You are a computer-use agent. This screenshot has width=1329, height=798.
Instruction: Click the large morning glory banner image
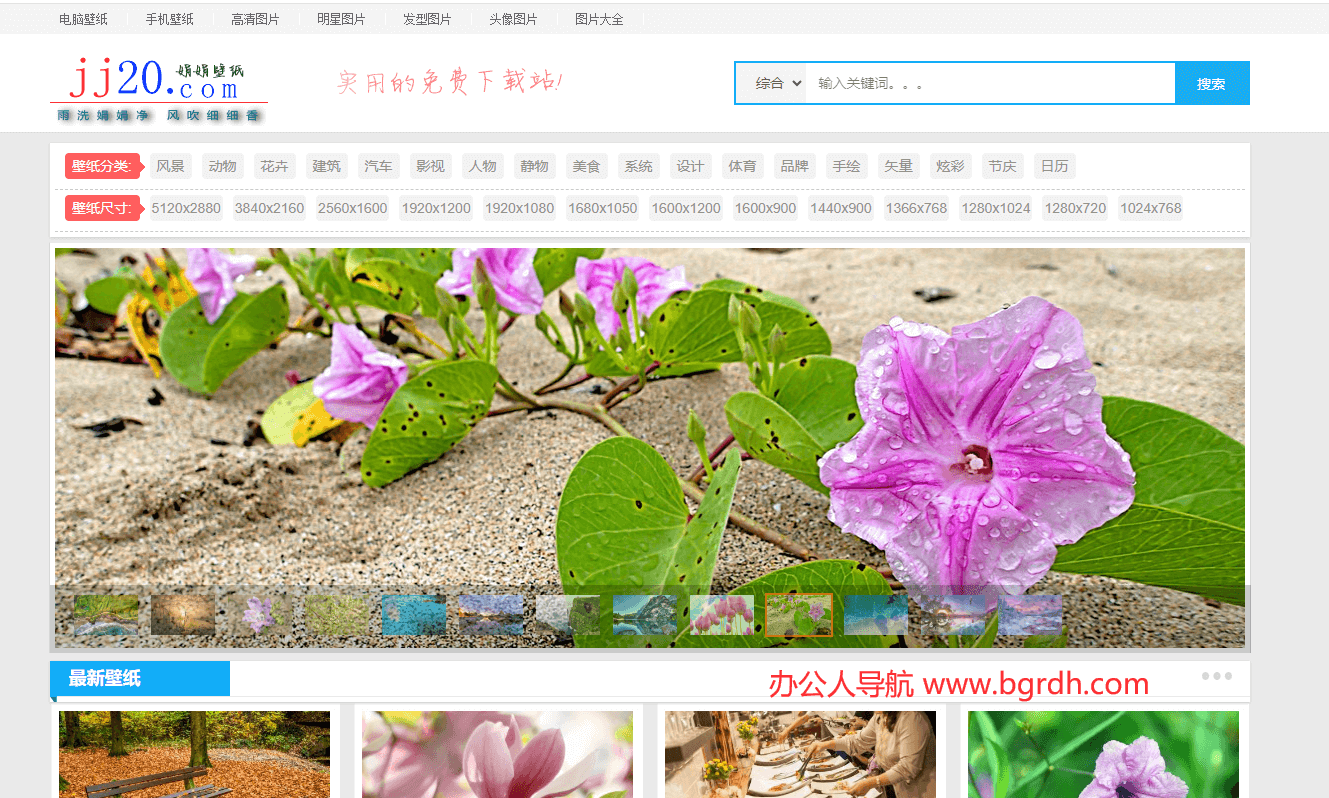coord(650,416)
